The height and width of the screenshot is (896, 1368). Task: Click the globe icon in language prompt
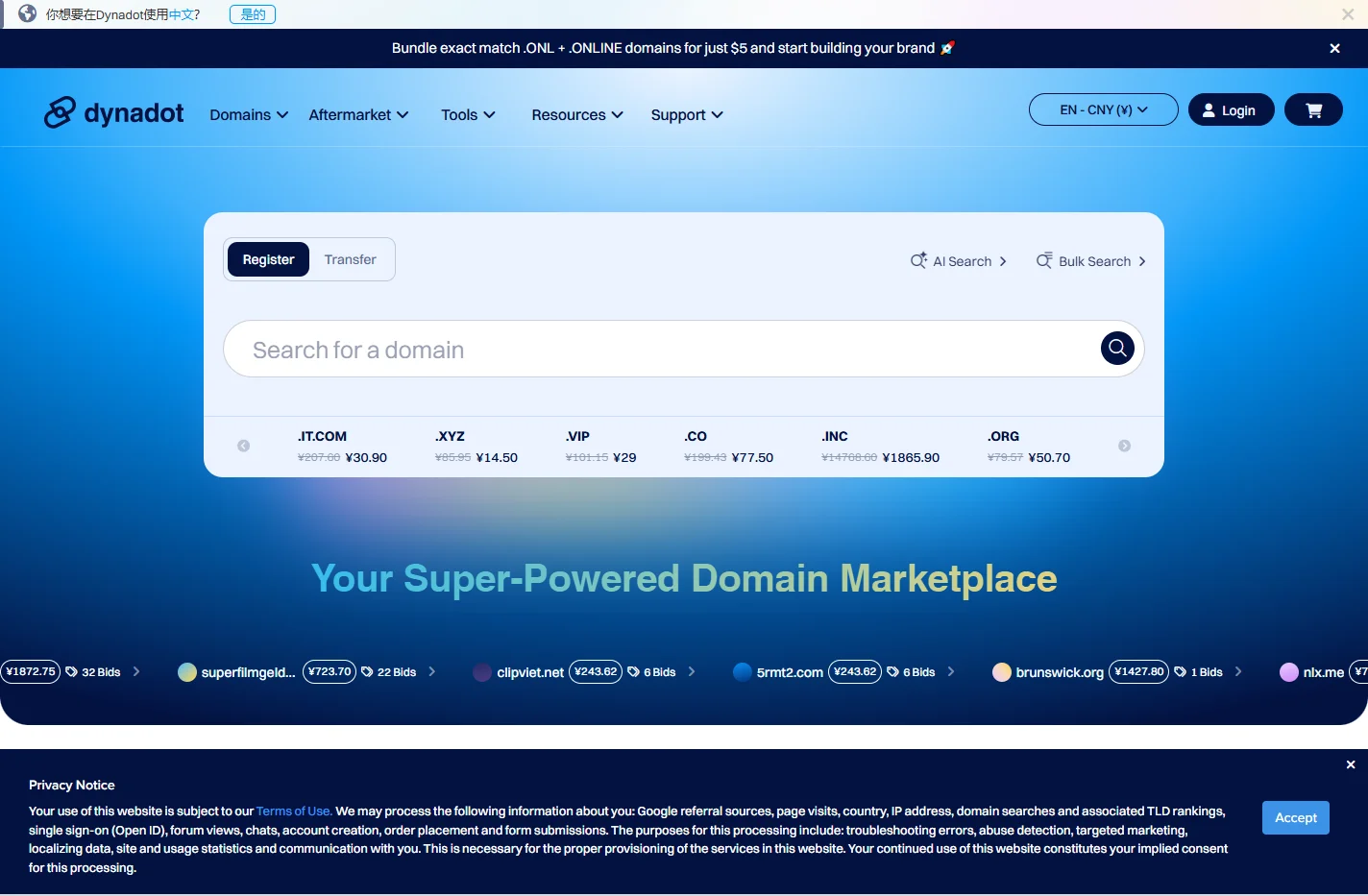pyautogui.click(x=28, y=14)
